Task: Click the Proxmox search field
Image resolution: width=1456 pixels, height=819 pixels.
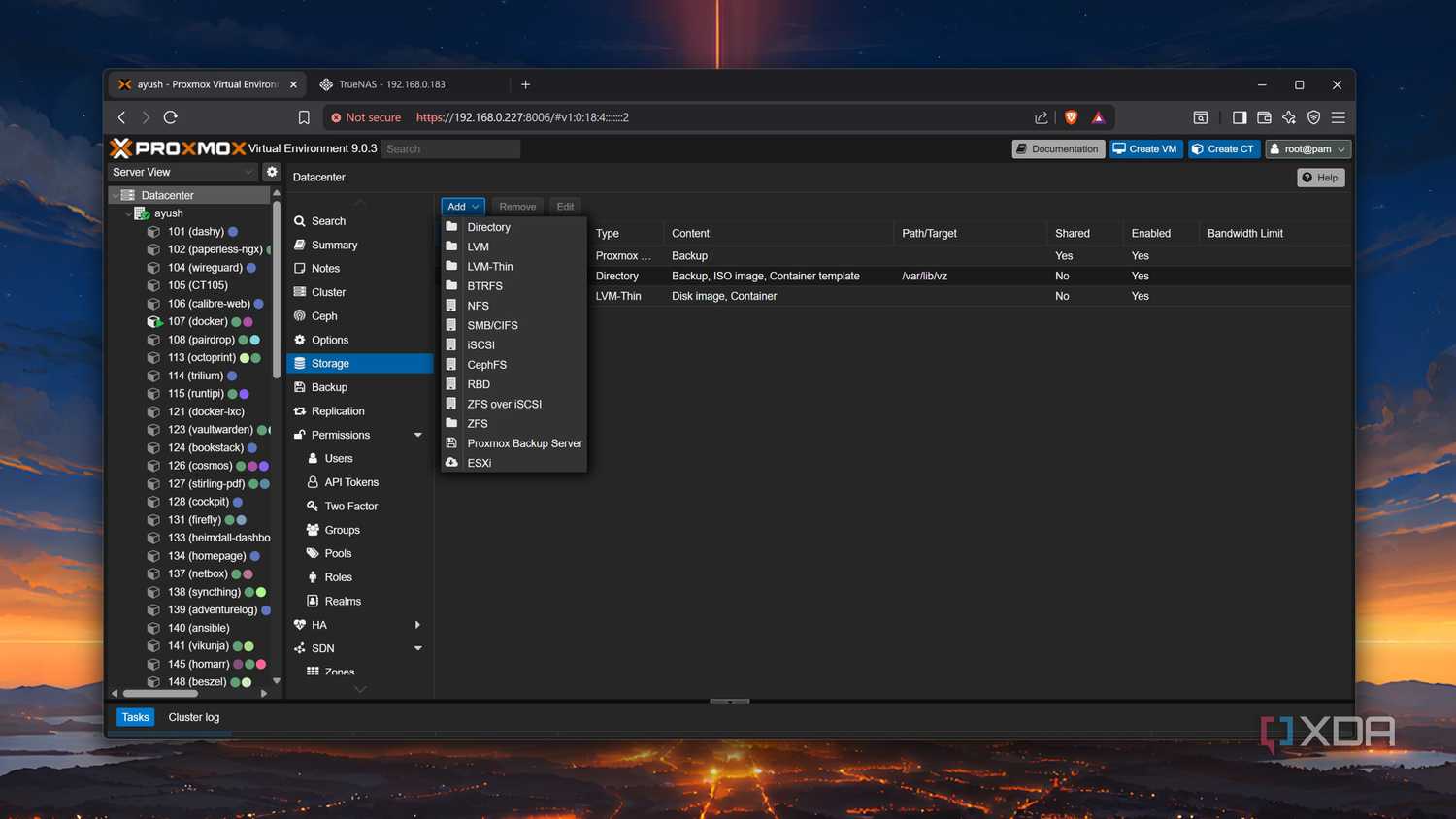Action: (x=450, y=149)
